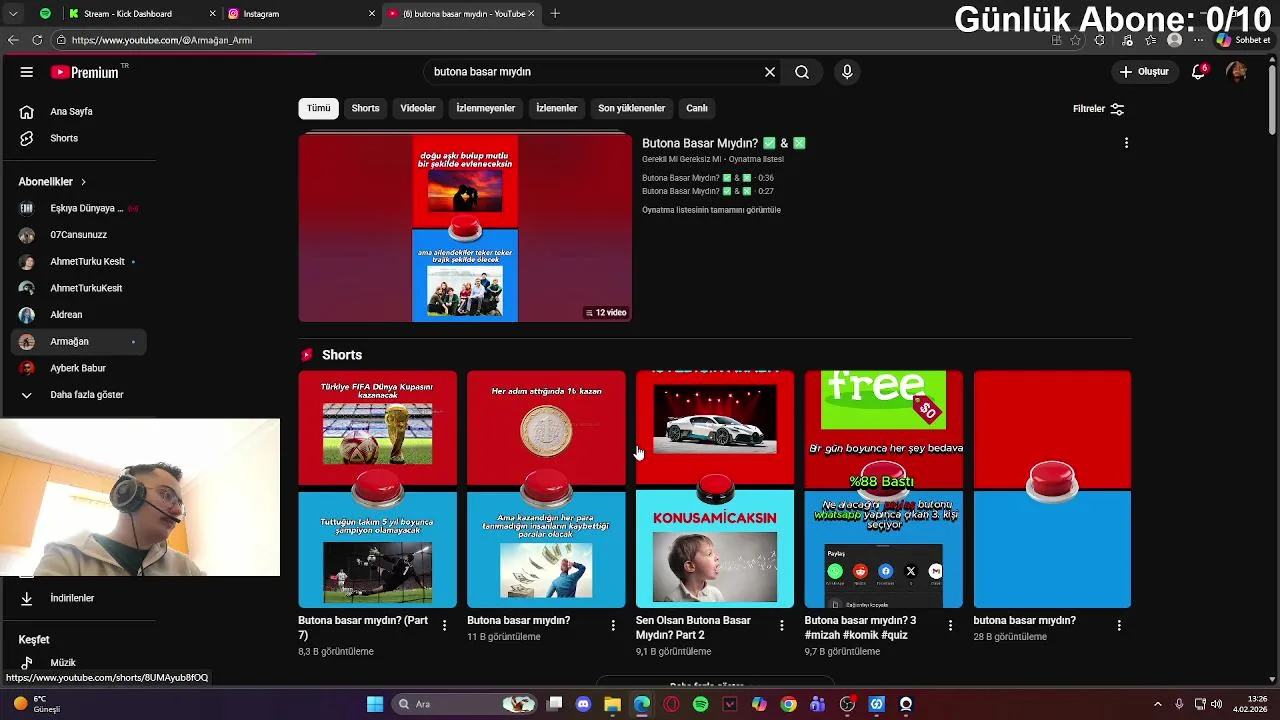
Task: Select the Videolar filter chip
Action: click(418, 108)
